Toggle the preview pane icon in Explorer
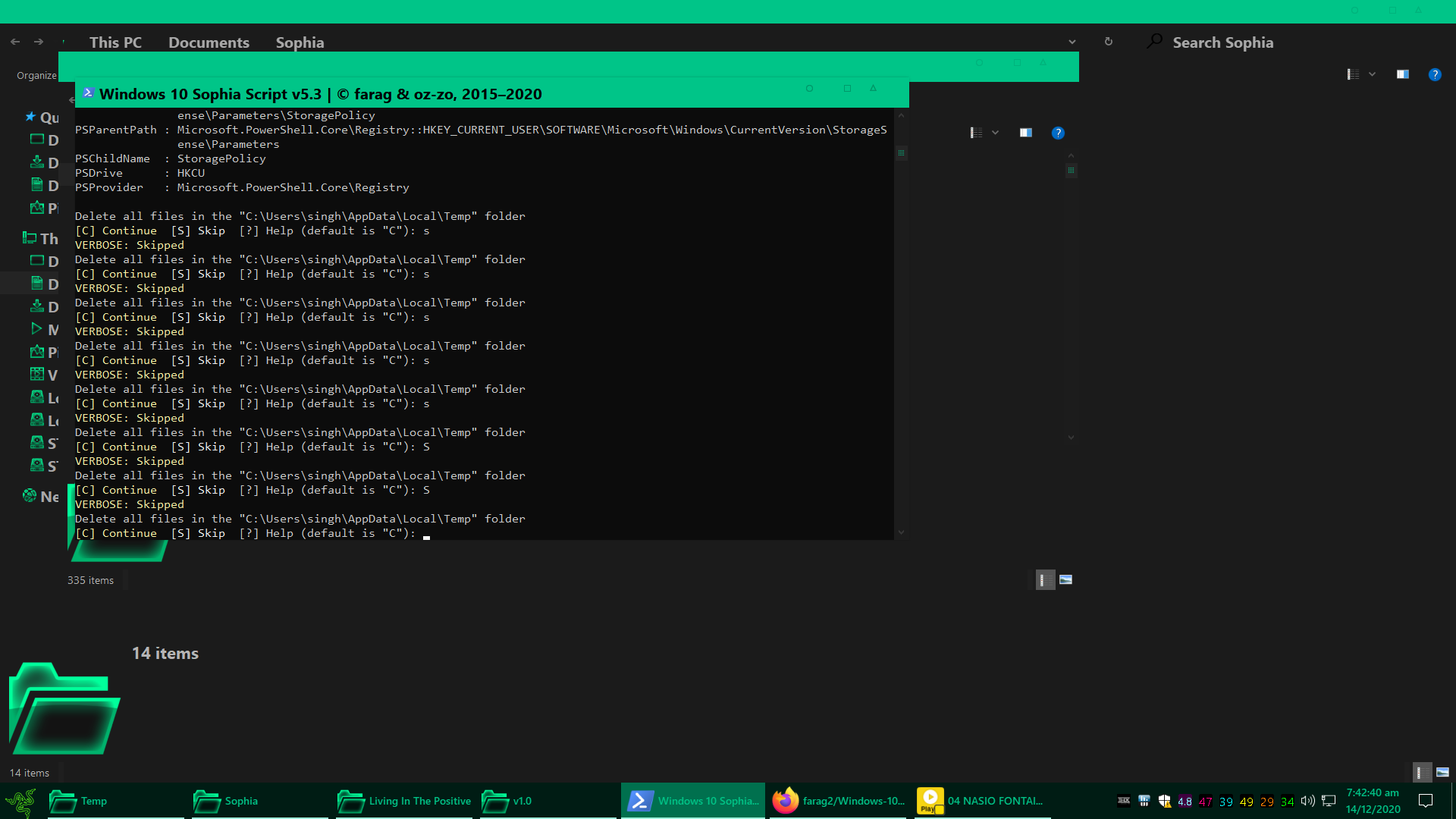Screen dimensions: 1456x819 point(1402,74)
